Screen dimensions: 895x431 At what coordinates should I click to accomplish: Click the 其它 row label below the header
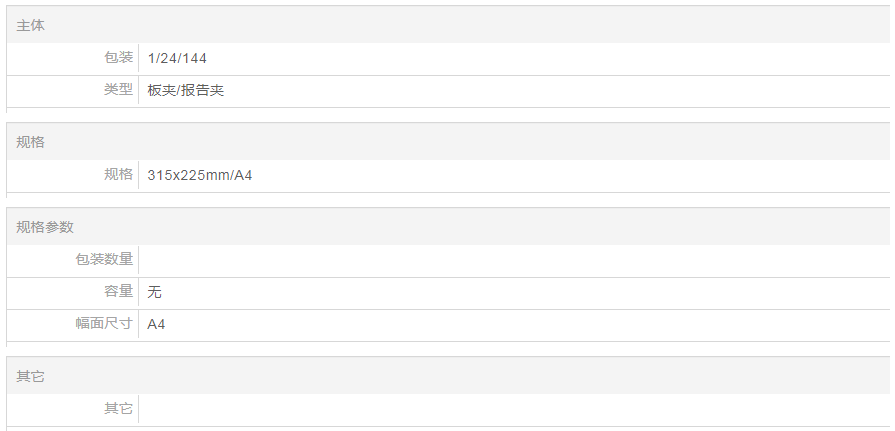(x=118, y=409)
